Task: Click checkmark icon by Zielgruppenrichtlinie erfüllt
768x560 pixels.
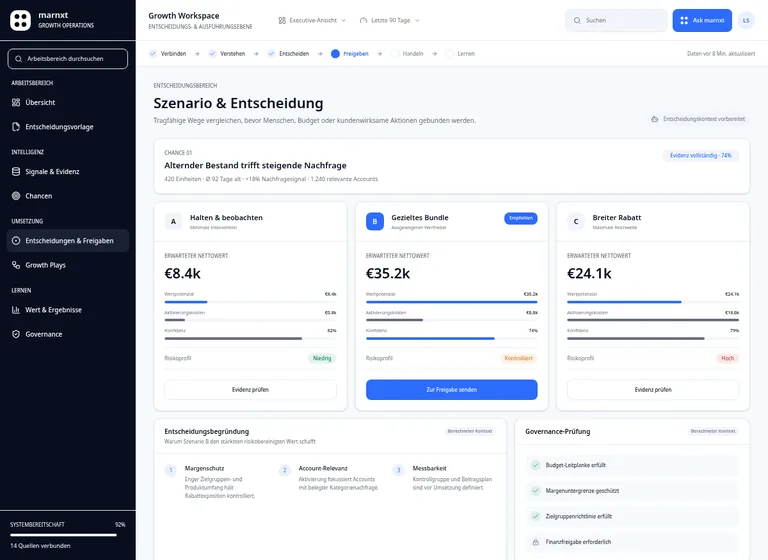Action: (x=536, y=516)
